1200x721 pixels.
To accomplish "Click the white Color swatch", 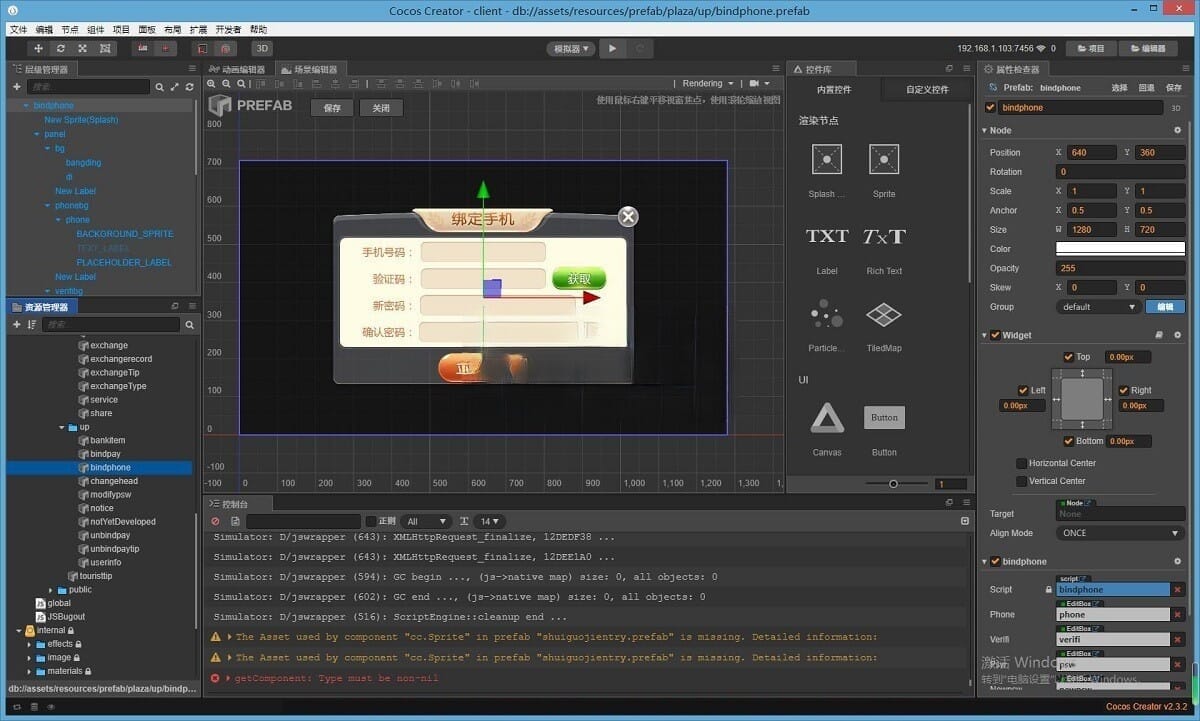I will click(x=1120, y=249).
